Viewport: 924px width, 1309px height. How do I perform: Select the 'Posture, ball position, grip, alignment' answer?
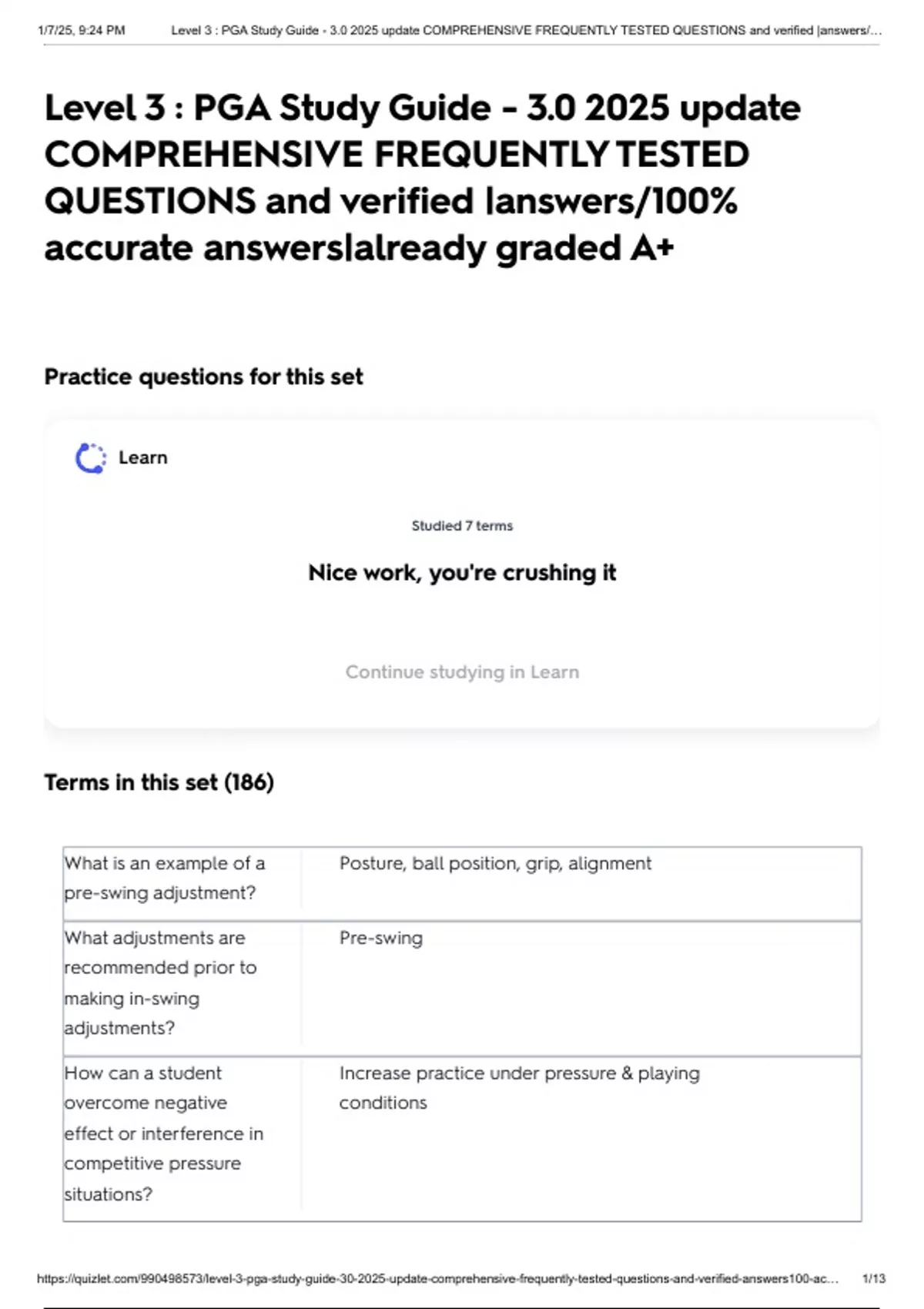[495, 863]
